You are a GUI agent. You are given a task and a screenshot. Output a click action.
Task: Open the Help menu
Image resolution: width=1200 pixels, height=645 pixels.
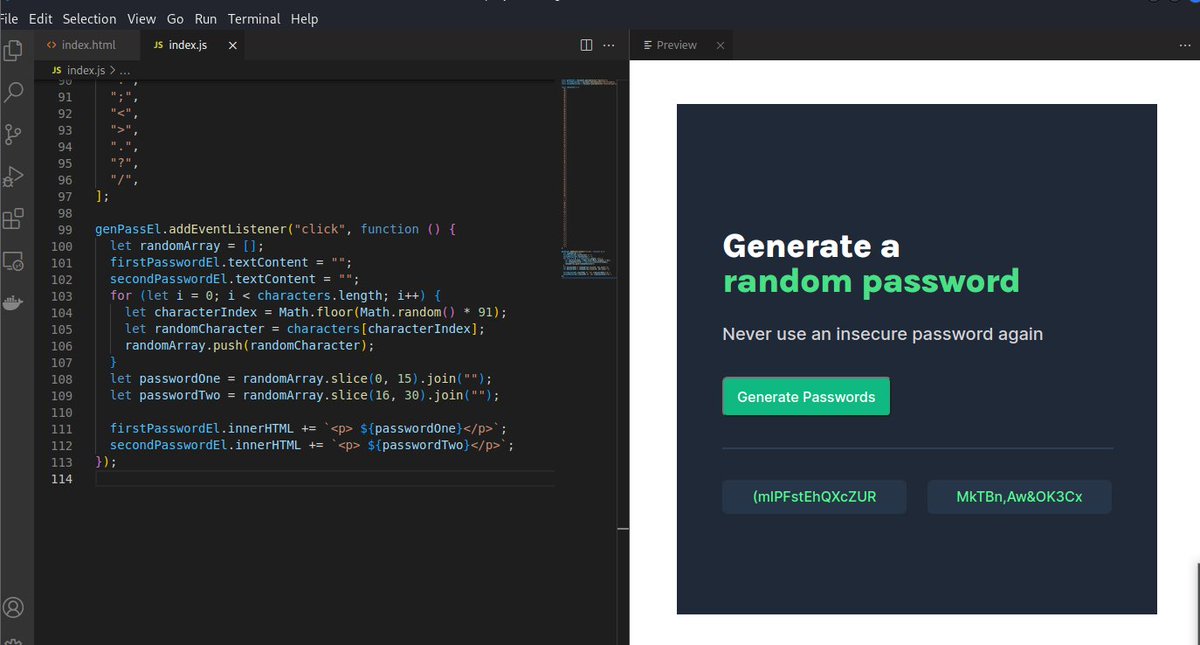tap(304, 19)
